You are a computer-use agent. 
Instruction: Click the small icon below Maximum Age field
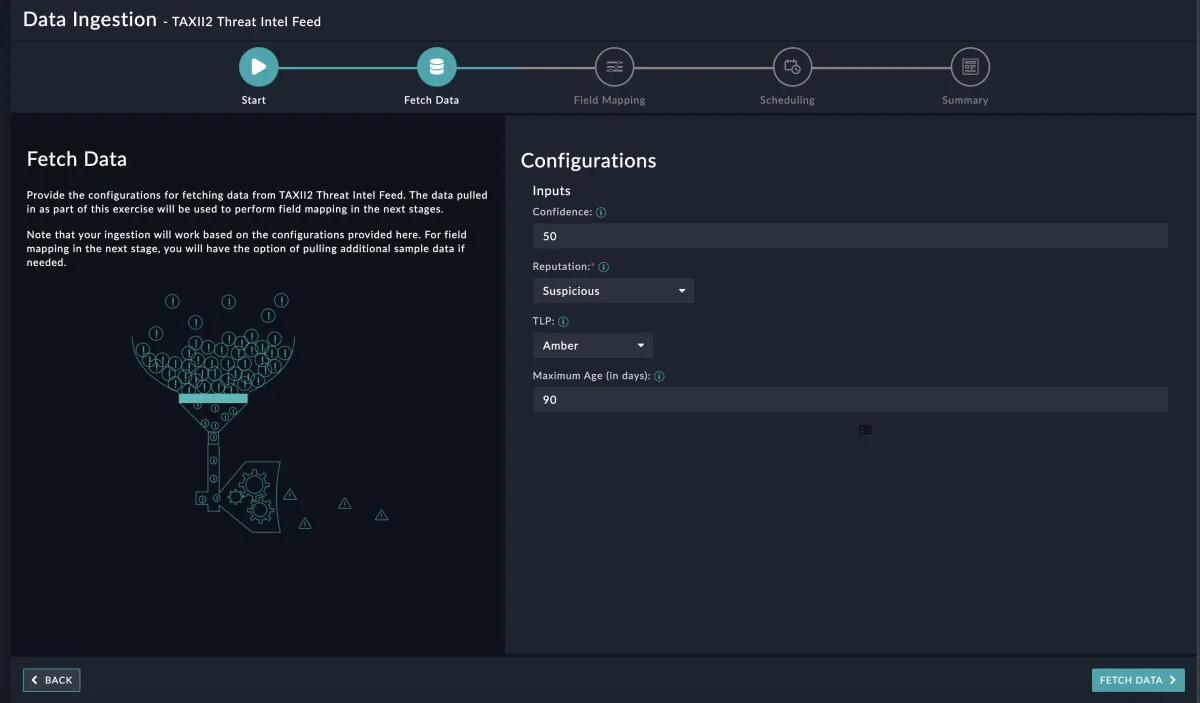[x=865, y=430]
